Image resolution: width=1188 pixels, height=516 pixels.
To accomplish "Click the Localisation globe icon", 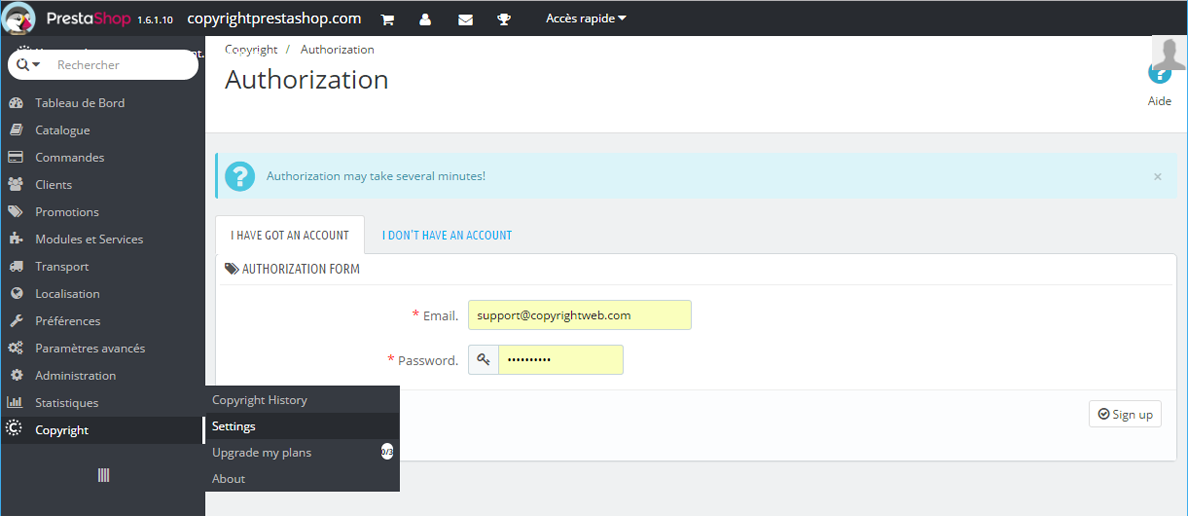I will click(x=15, y=294).
